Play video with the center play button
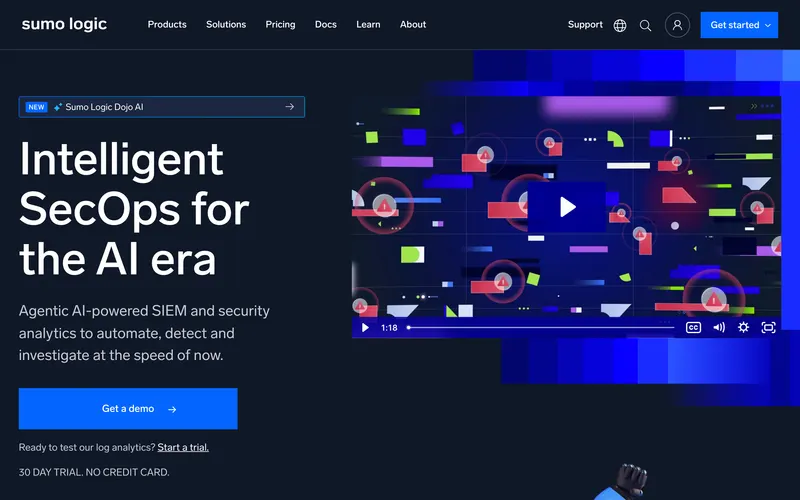This screenshot has width=800, height=500. (567, 207)
